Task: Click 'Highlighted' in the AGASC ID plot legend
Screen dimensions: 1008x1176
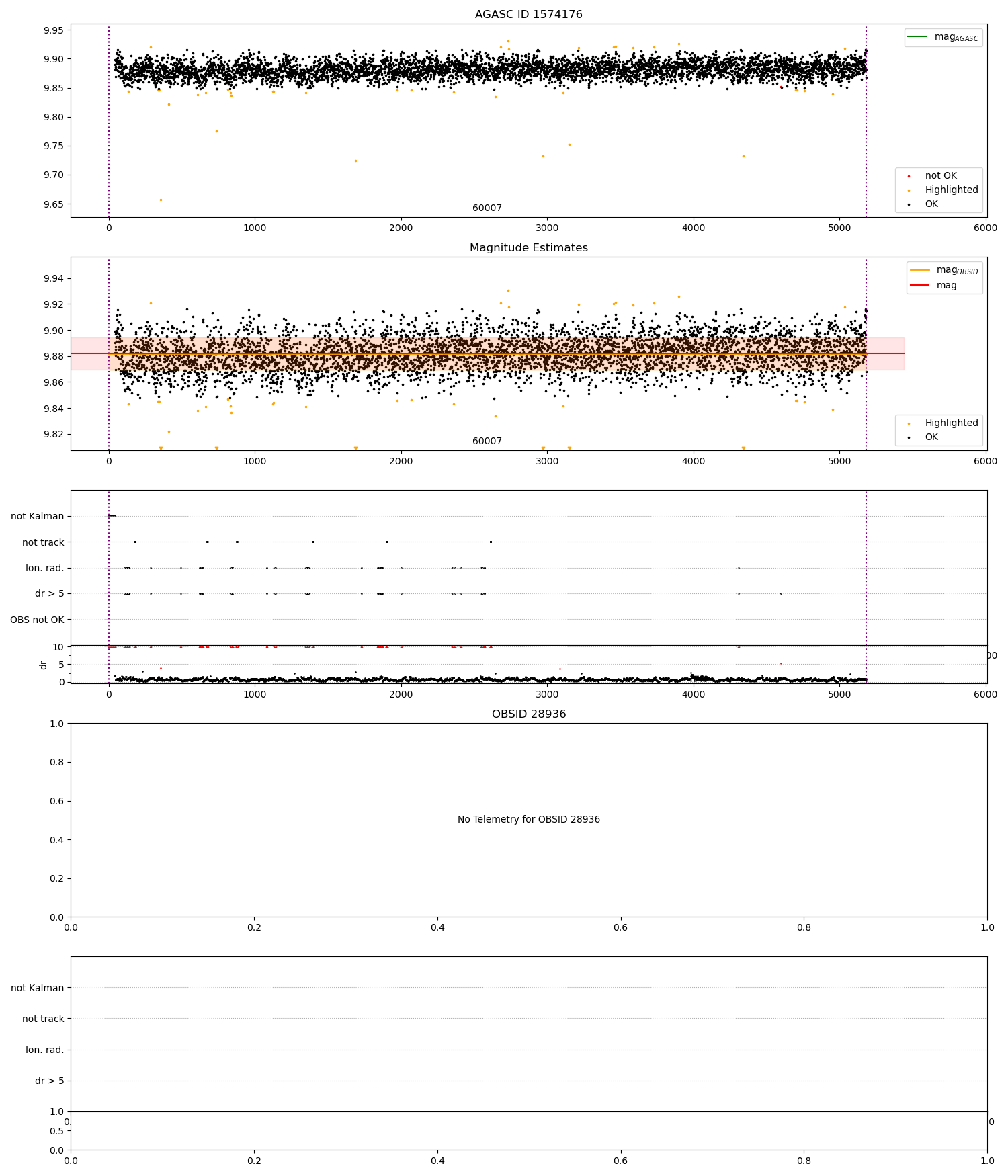Action: tap(951, 190)
